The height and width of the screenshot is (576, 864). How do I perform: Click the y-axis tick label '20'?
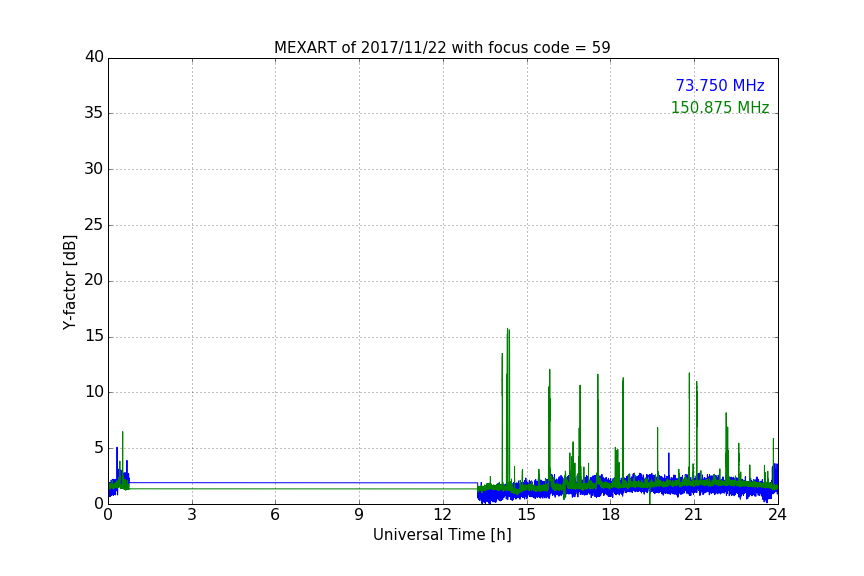click(x=94, y=281)
